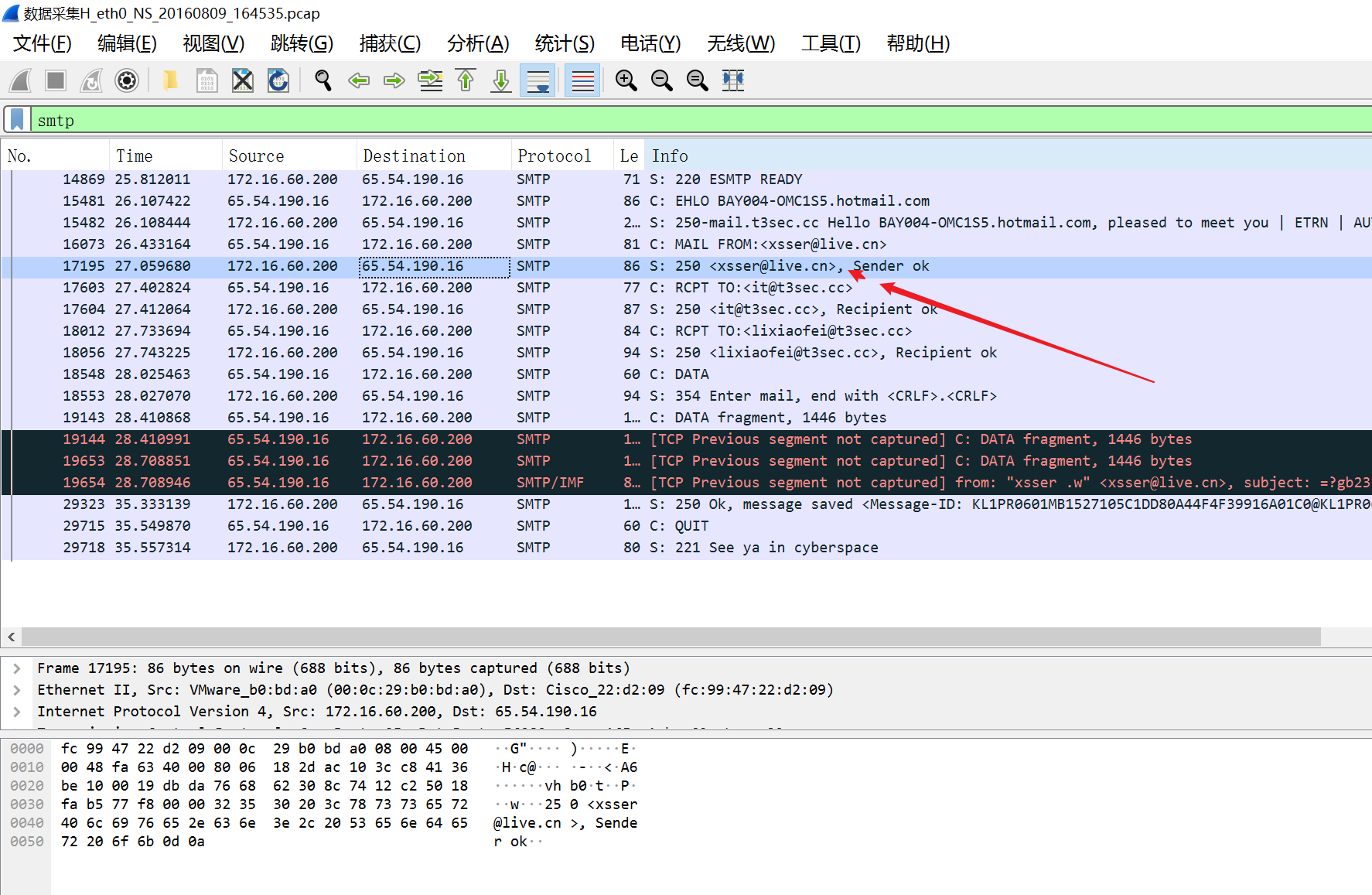Open the filter bookmark icon
1372x895 pixels.
click(17, 120)
